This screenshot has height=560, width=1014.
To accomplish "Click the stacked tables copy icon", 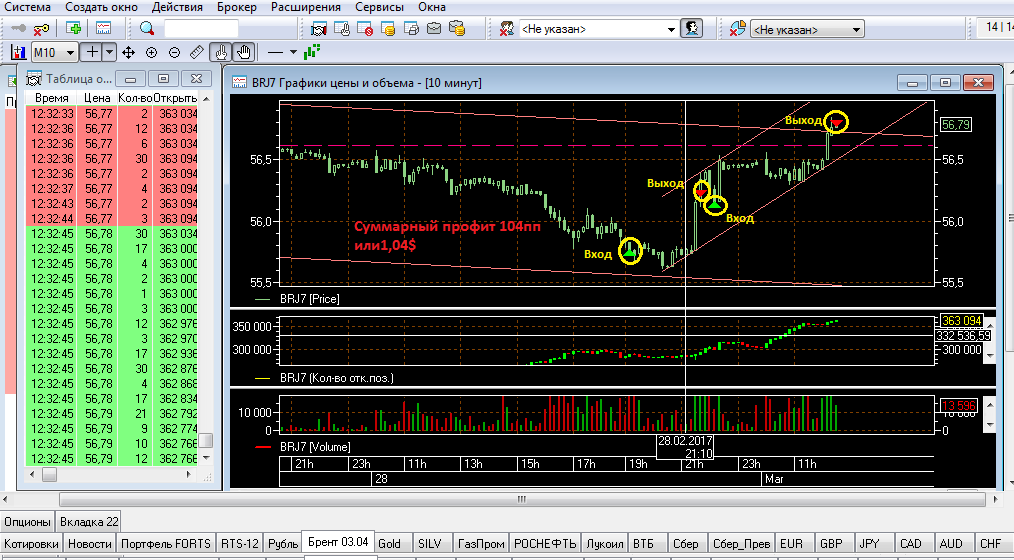I will [x=411, y=28].
